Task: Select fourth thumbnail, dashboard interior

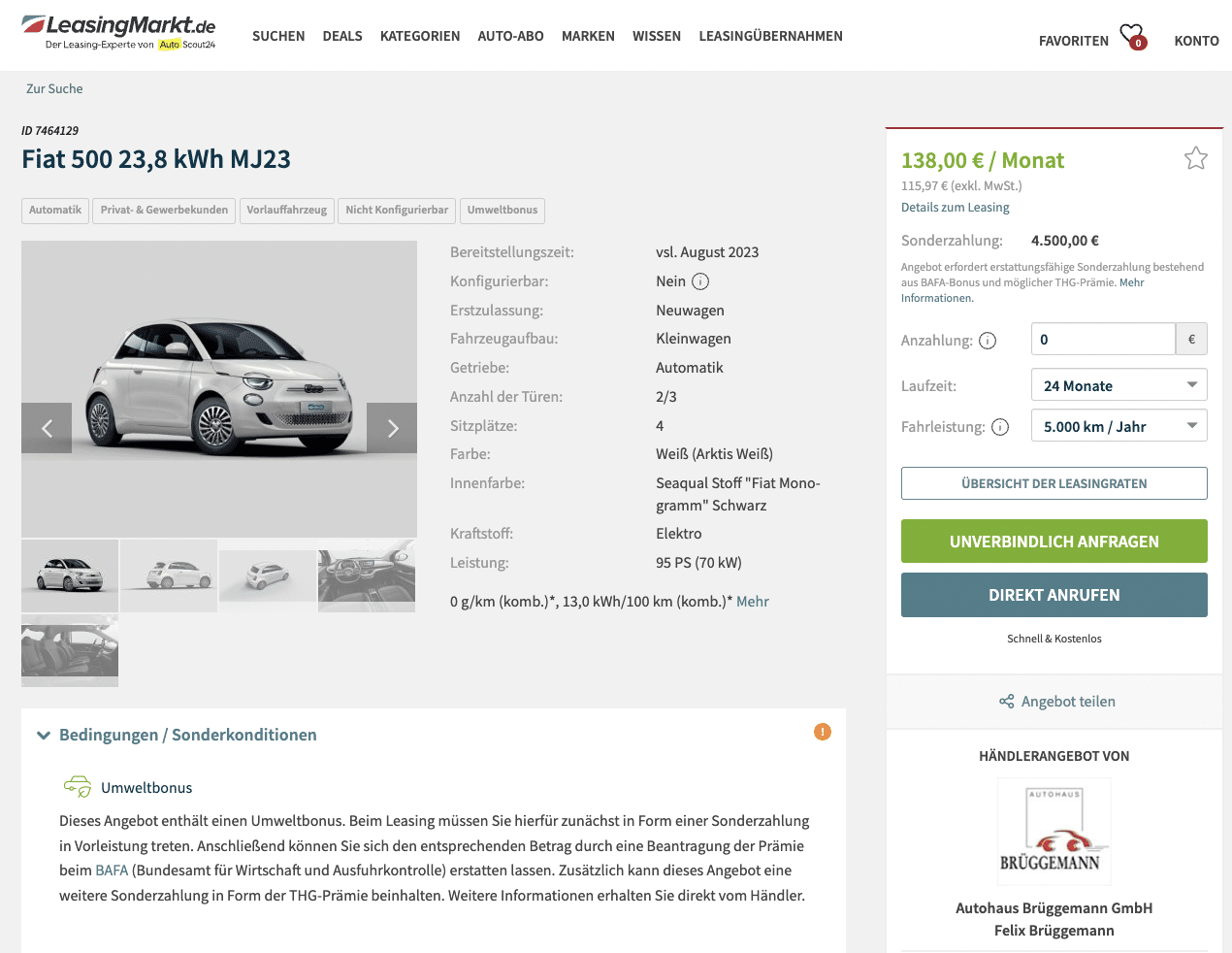Action: [367, 575]
